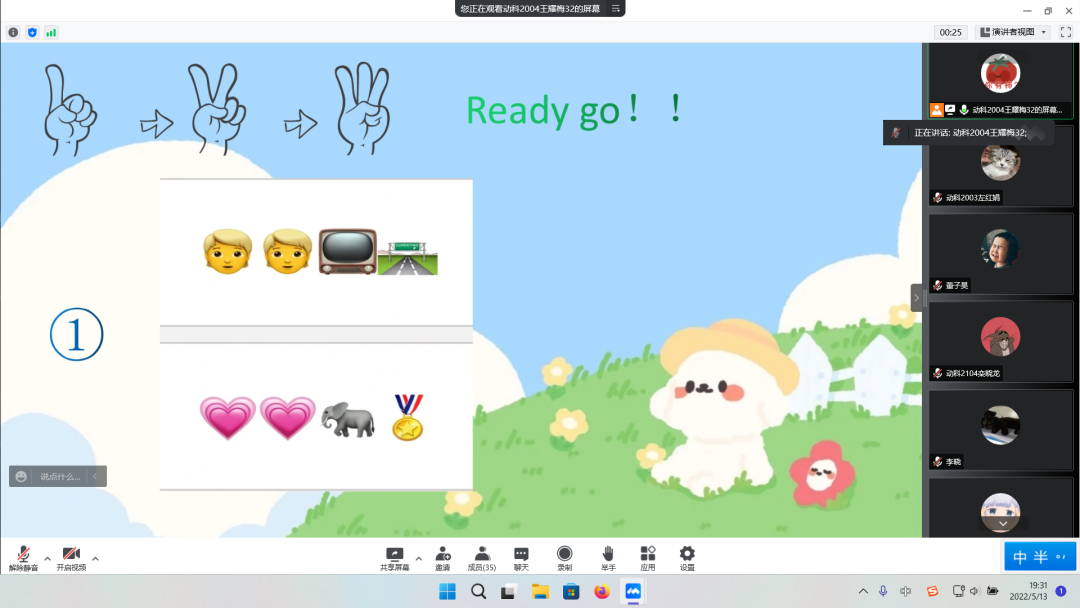Expand the system tray hidden icons chevron
1080x608 pixels.
863,591
